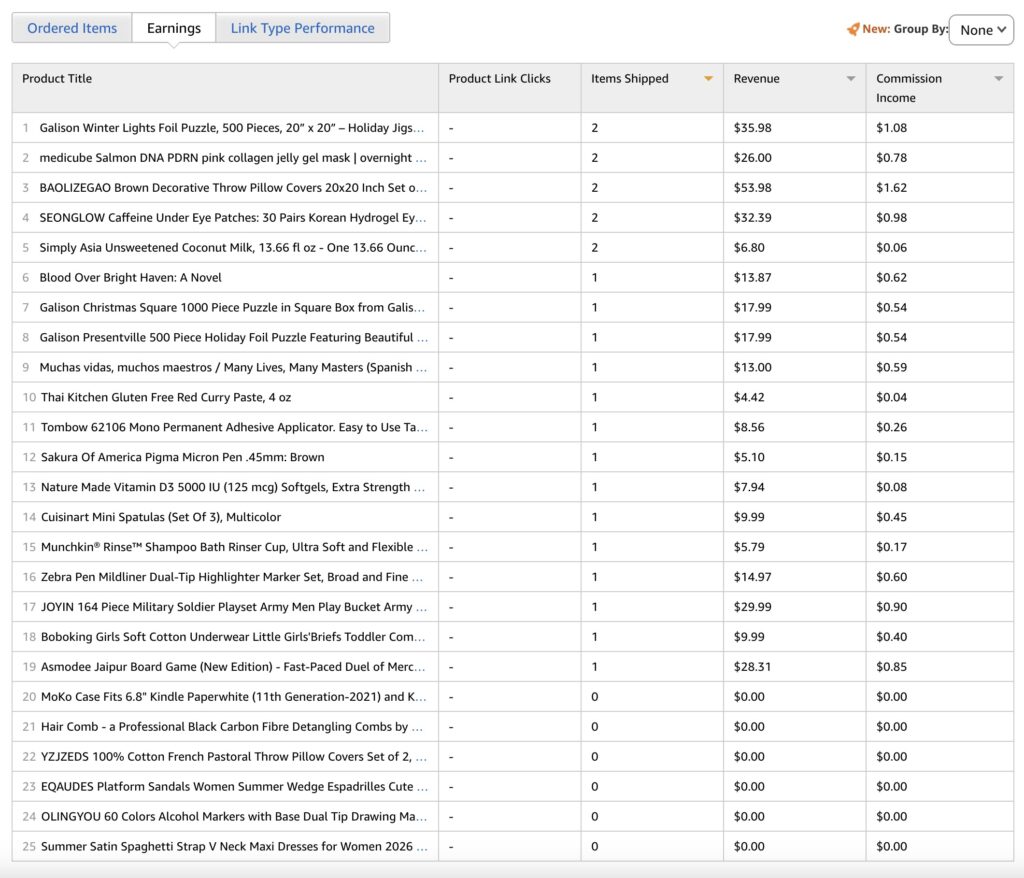This screenshot has width=1024, height=878.
Task: Open the Link Type Performance tab
Action: (x=302, y=28)
